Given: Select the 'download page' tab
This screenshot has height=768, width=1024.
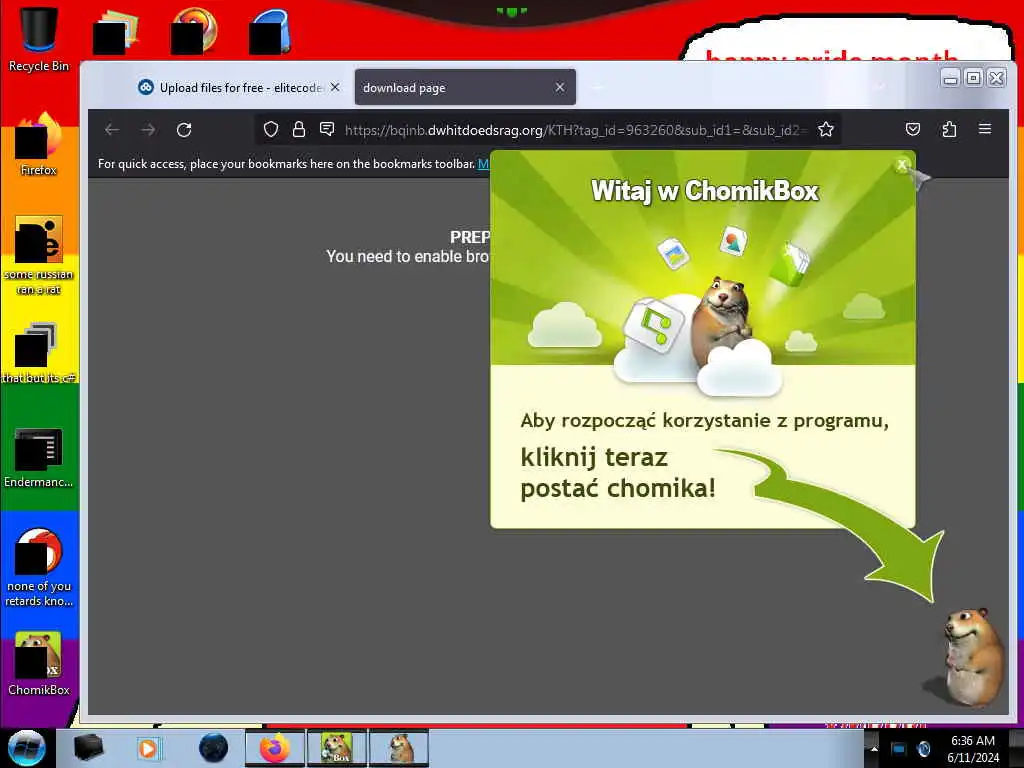Looking at the screenshot, I should pos(465,87).
